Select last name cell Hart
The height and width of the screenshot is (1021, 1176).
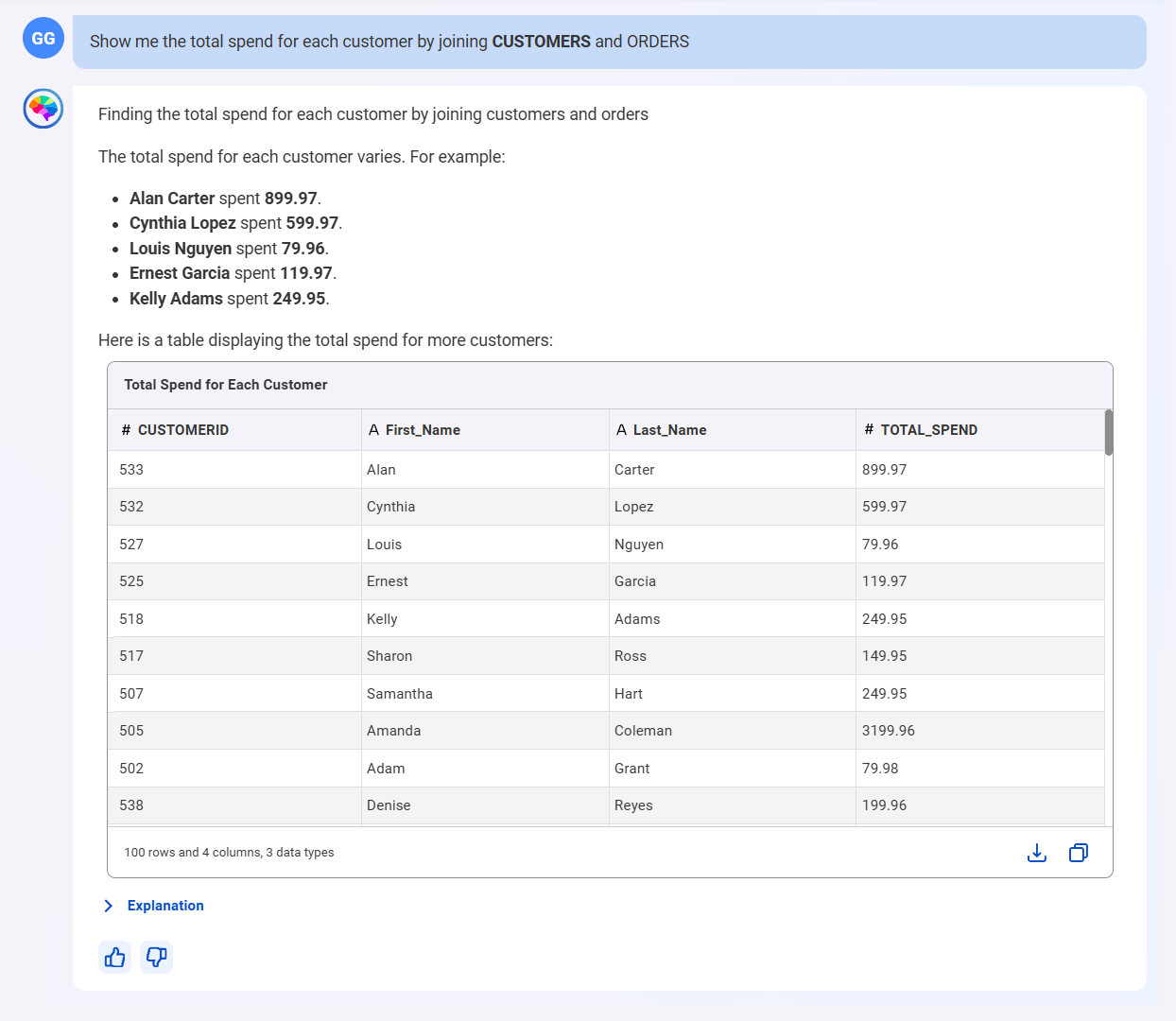point(733,694)
